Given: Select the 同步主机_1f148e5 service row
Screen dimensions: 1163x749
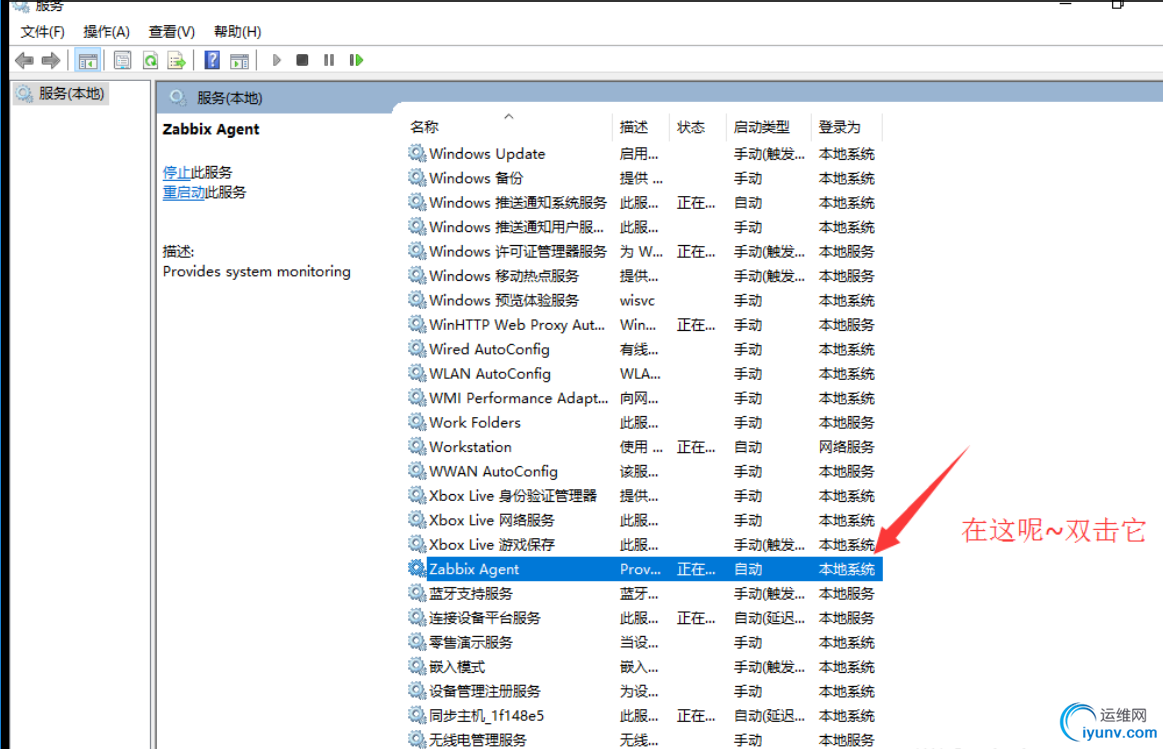Looking at the screenshot, I should (644, 716).
